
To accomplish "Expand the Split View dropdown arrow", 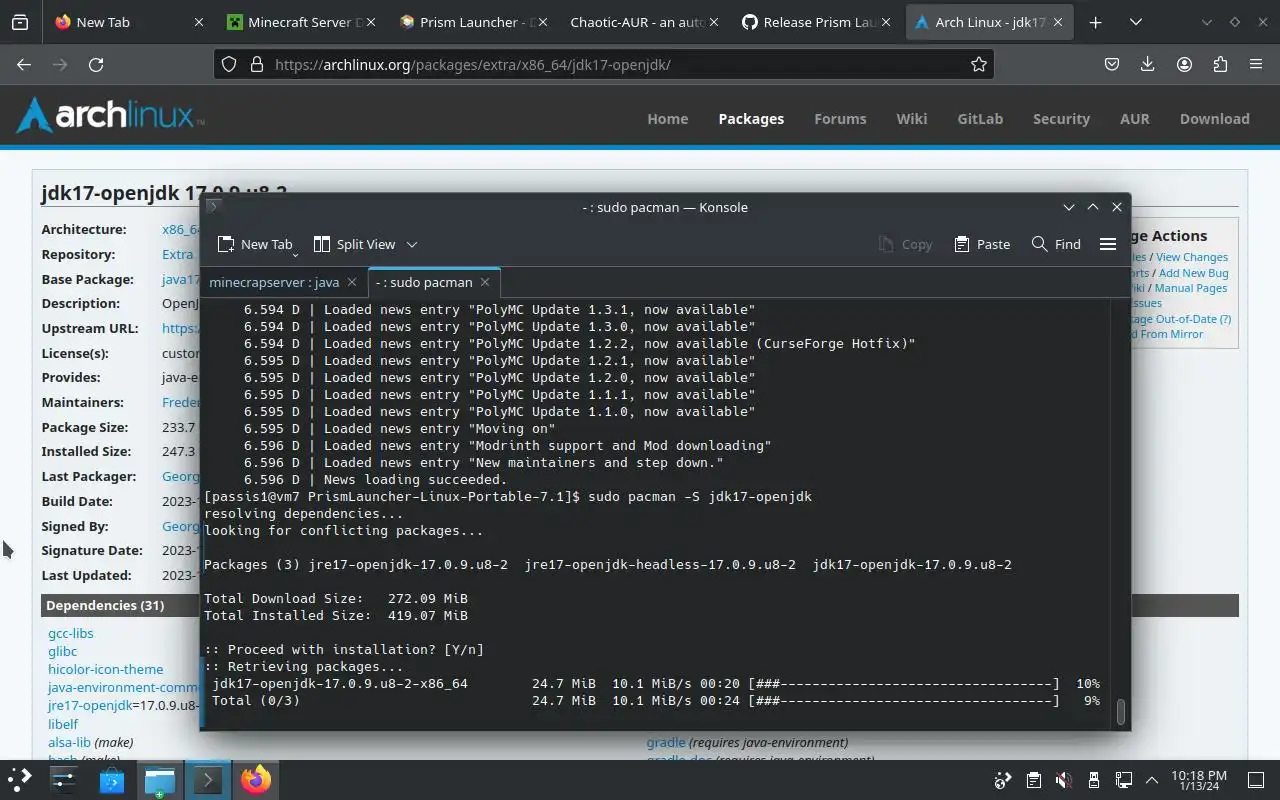I will tap(411, 244).
